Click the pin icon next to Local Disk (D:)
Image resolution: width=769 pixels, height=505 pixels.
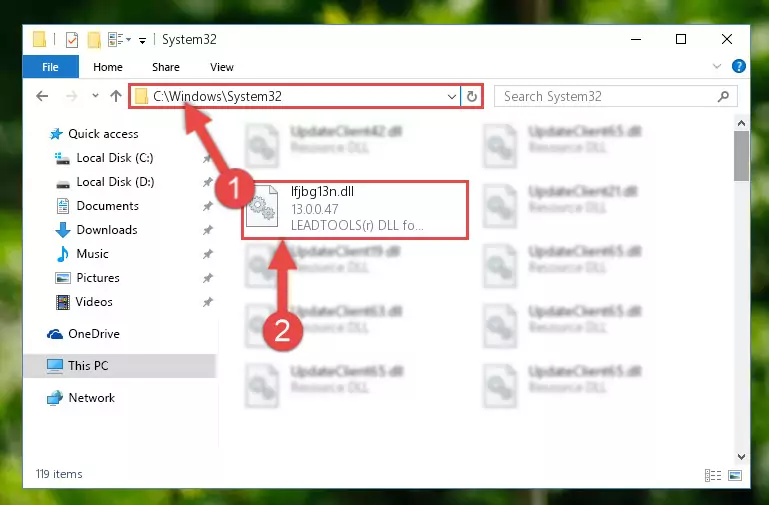tap(208, 182)
